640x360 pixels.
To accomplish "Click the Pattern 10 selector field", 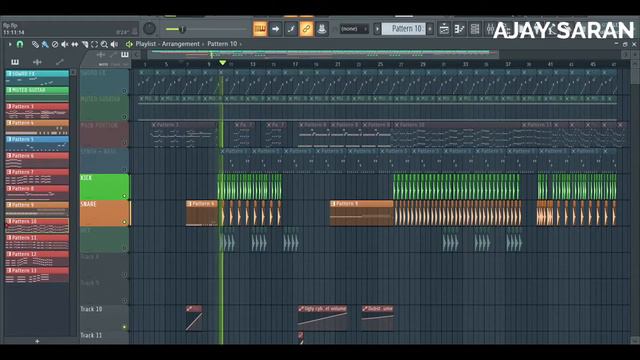I will click(403, 29).
